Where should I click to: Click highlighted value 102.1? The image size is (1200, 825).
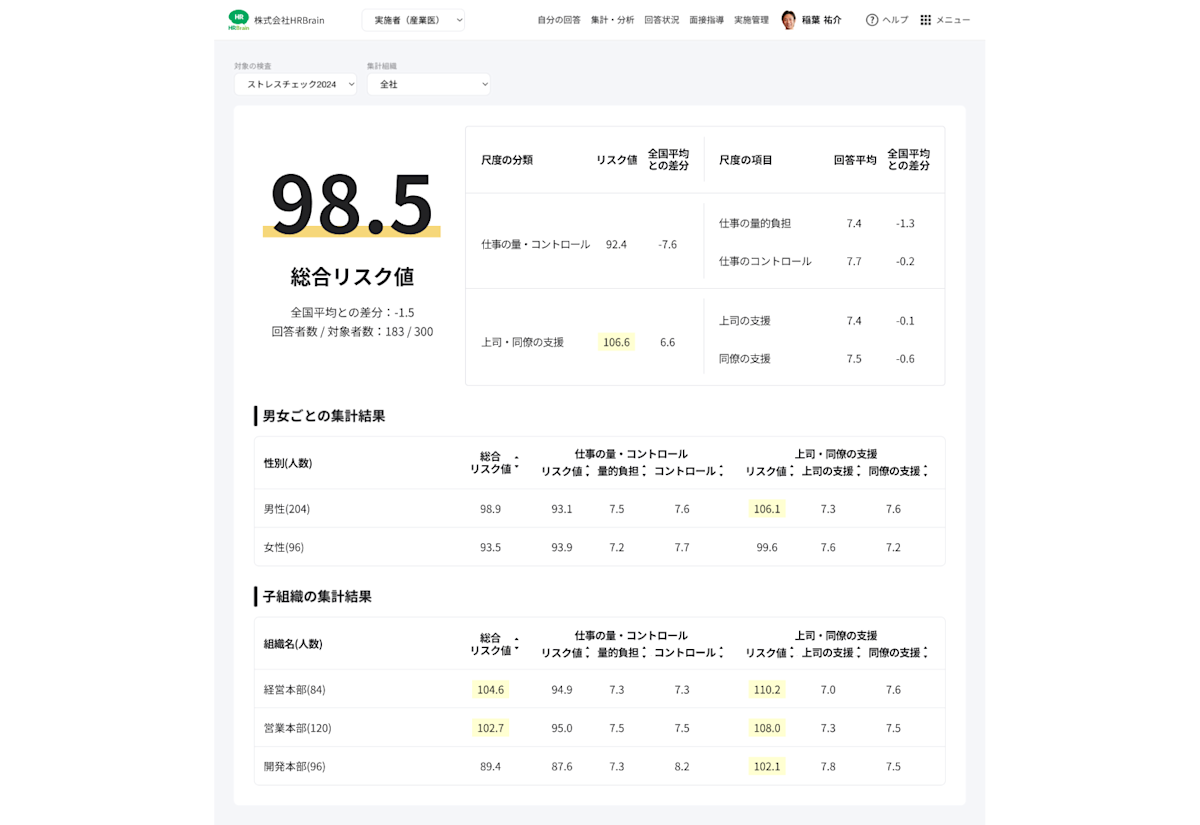(767, 766)
